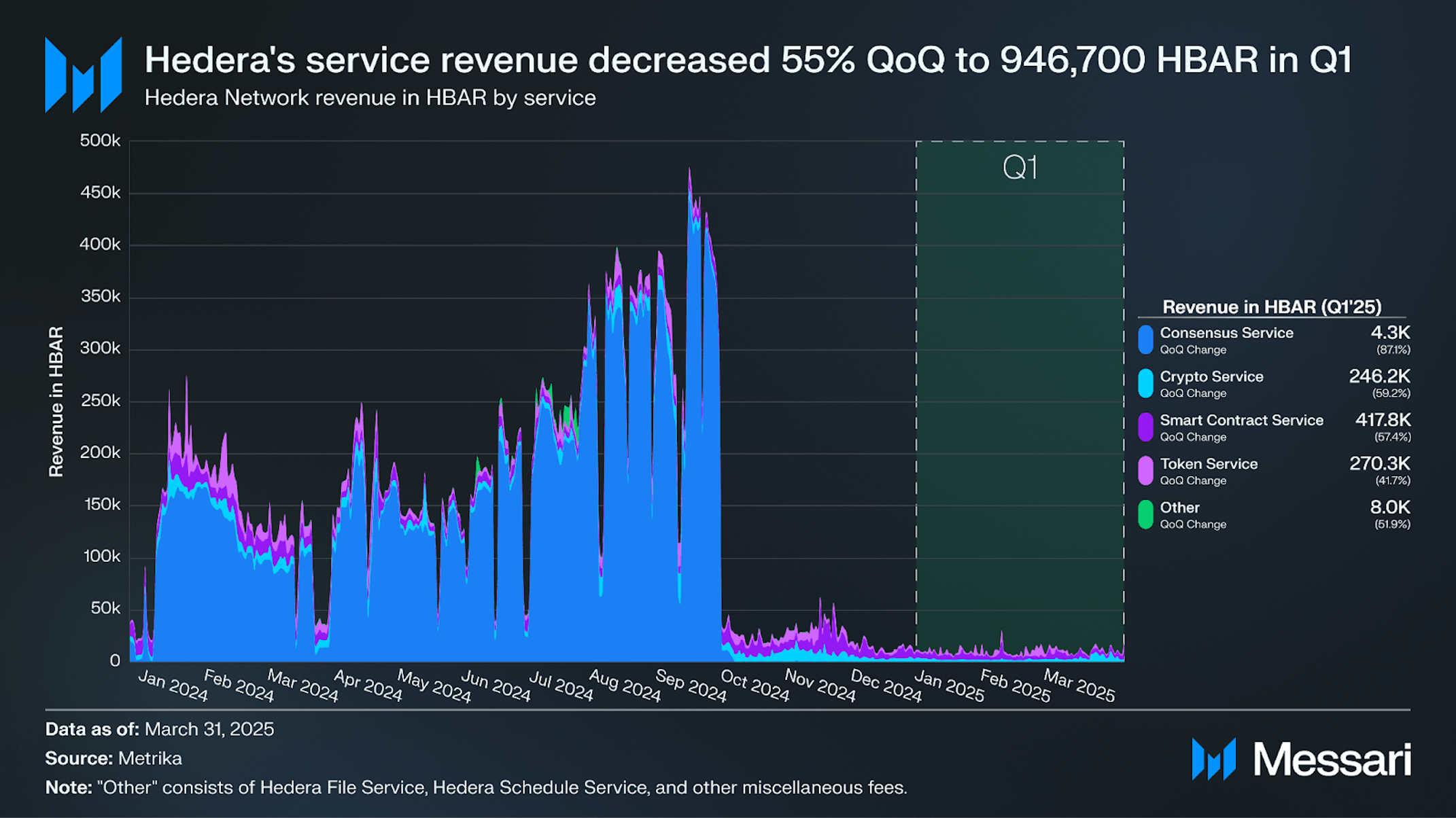This screenshot has width=1456, height=818.
Task: Click the Smart Contract Service purple swatch
Action: (x=1145, y=427)
